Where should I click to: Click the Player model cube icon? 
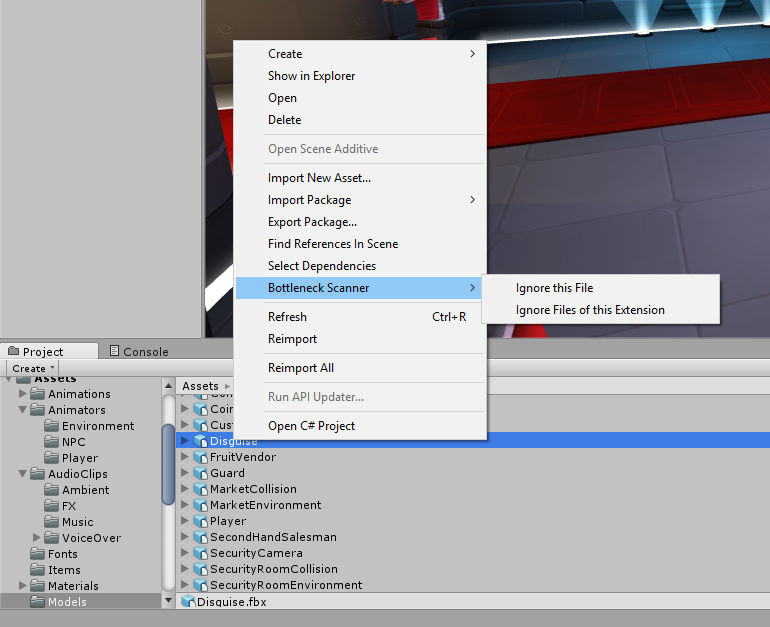pyautogui.click(x=200, y=521)
